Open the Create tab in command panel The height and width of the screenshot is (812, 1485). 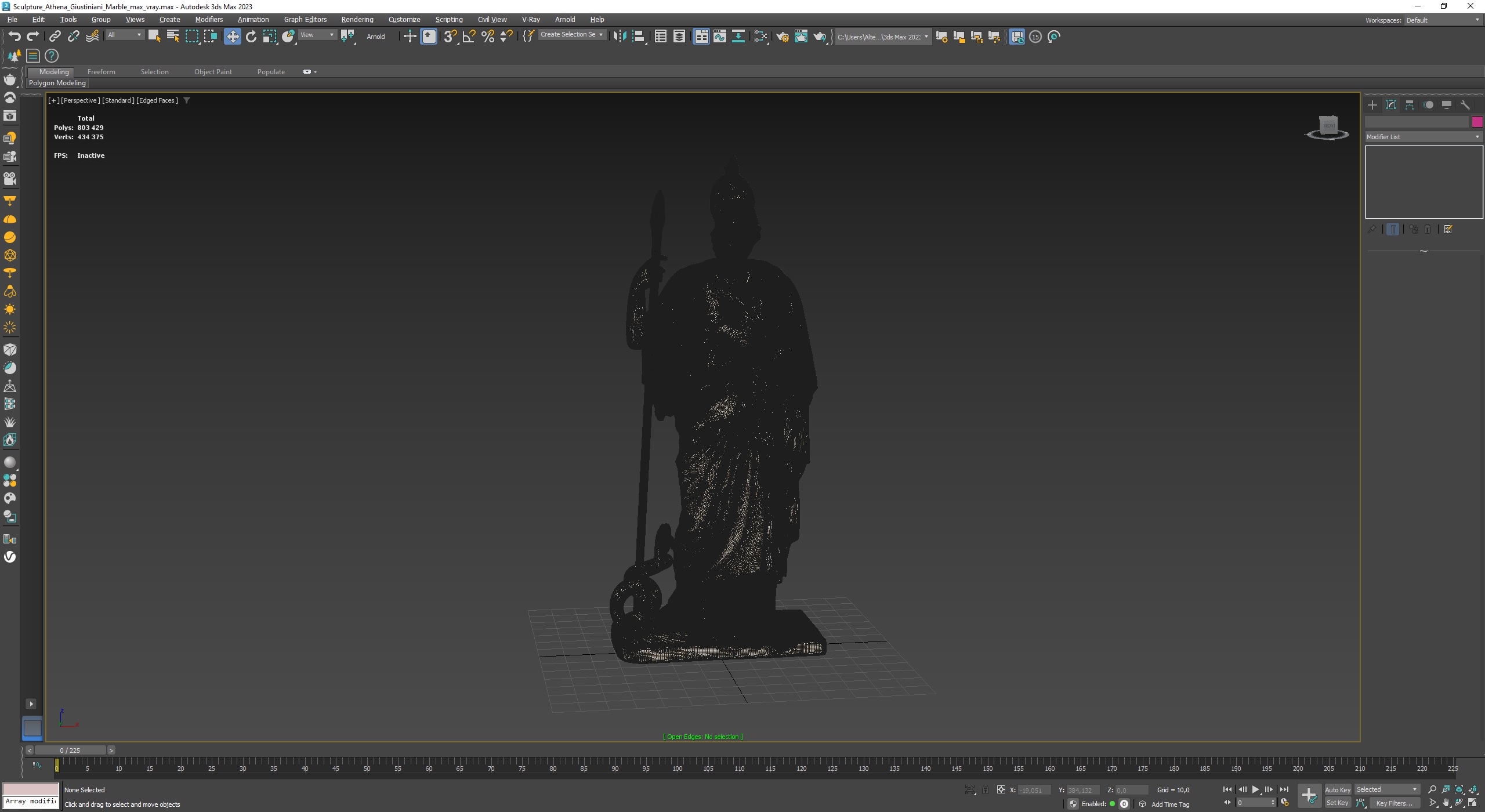[1372, 105]
